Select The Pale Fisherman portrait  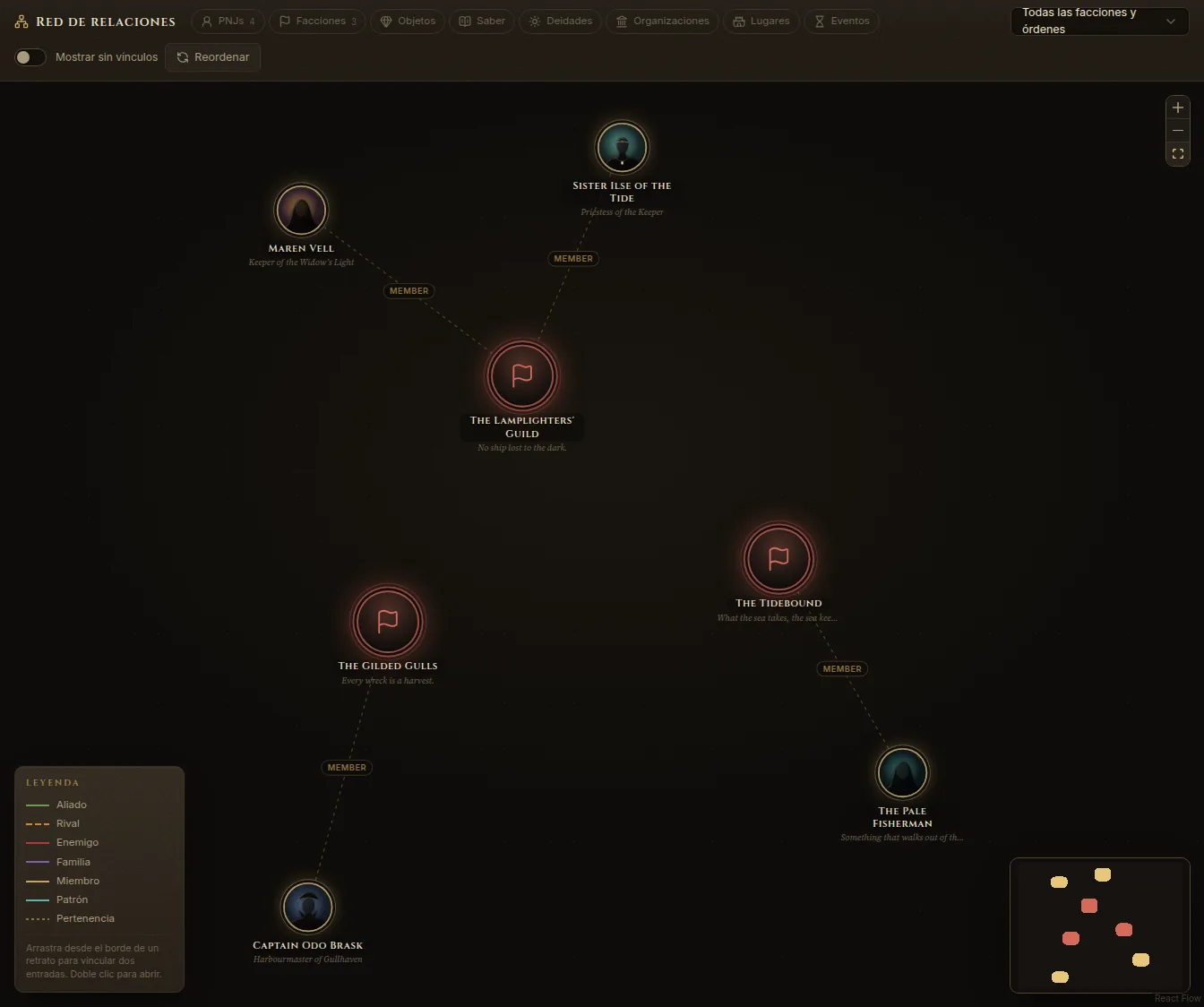902,773
